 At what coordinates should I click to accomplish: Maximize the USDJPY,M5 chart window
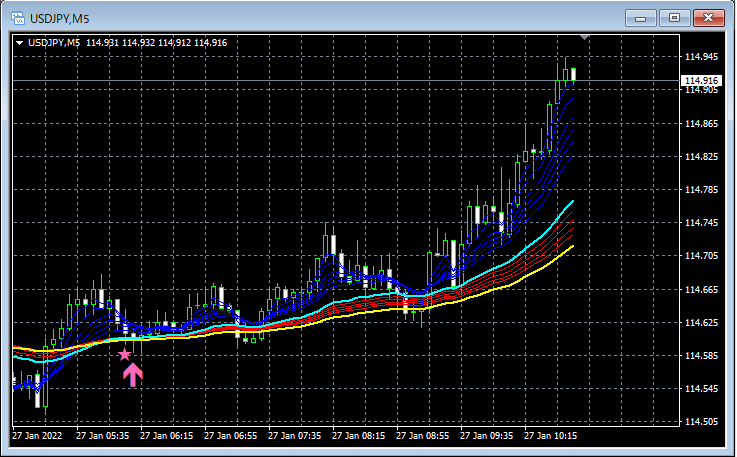(674, 18)
